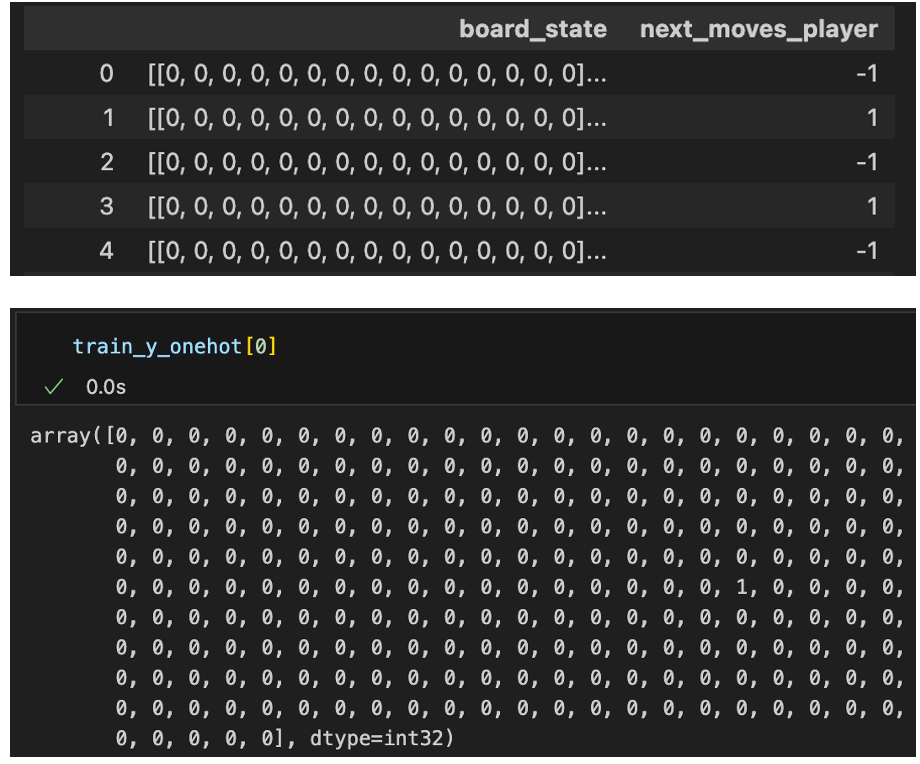Screen dimensions: 920x764
Task: Click next_moves_player value in row 0
Action: (866, 74)
